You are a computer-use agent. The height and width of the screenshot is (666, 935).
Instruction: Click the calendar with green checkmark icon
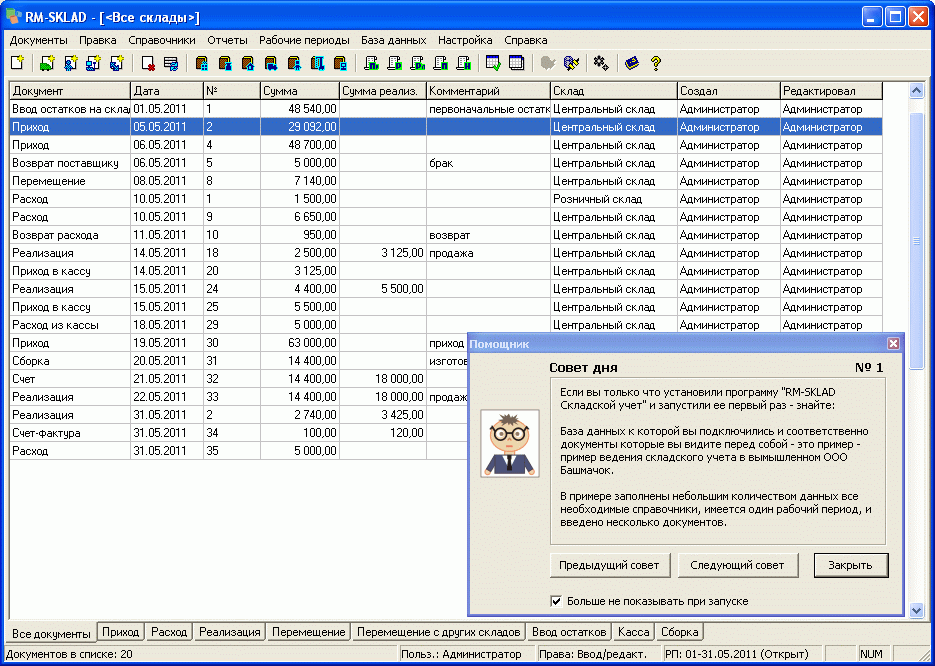[x=493, y=63]
